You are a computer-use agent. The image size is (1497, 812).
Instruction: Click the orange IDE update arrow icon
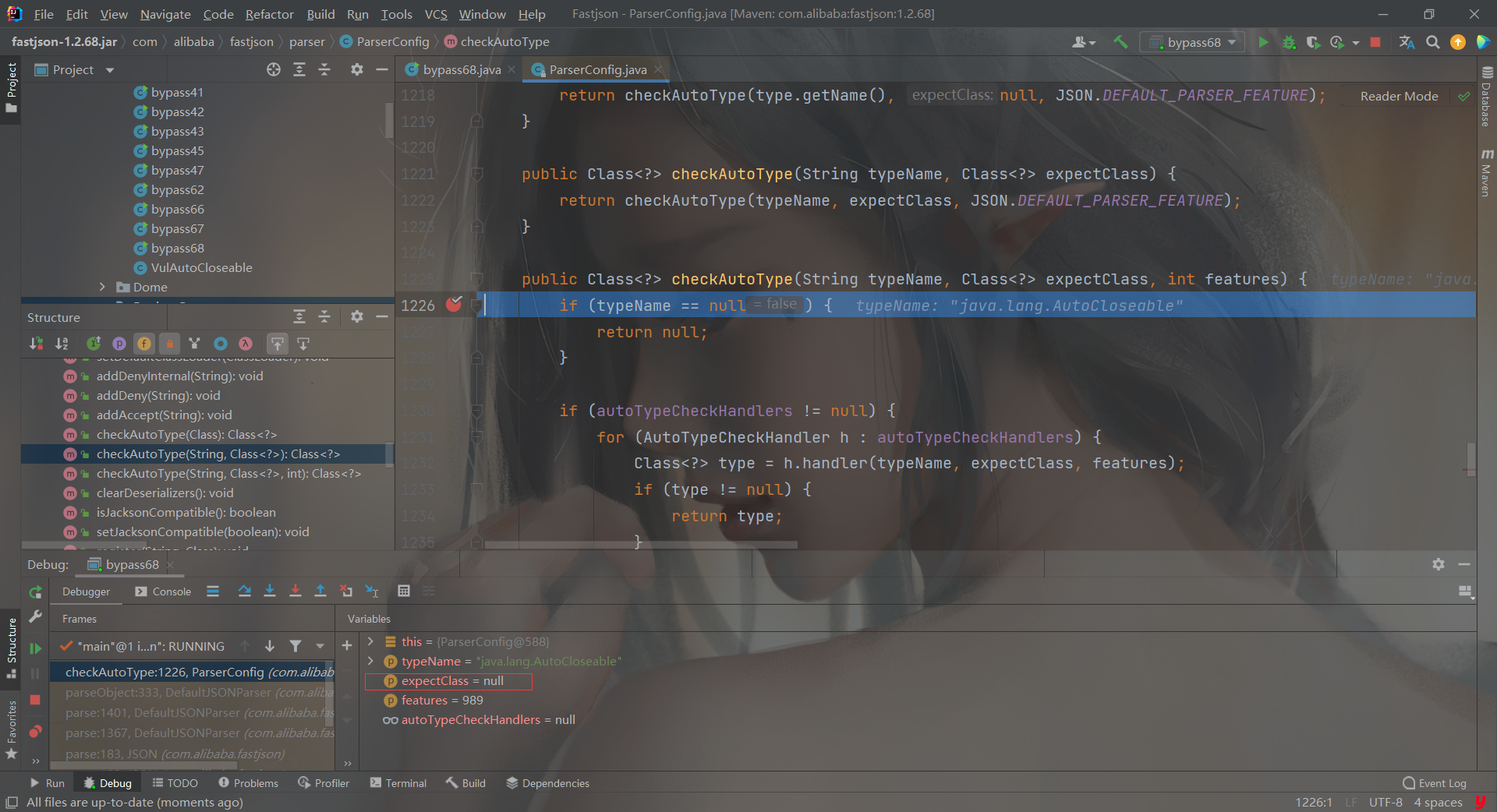(1457, 42)
